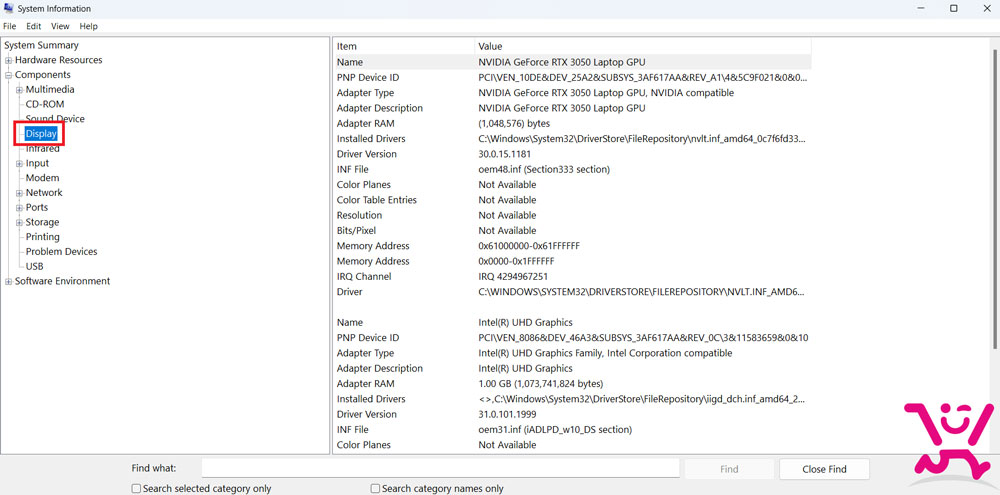
Task: Select the NVIDIA GeForce RTX 3050 Name row
Action: click(x=573, y=62)
